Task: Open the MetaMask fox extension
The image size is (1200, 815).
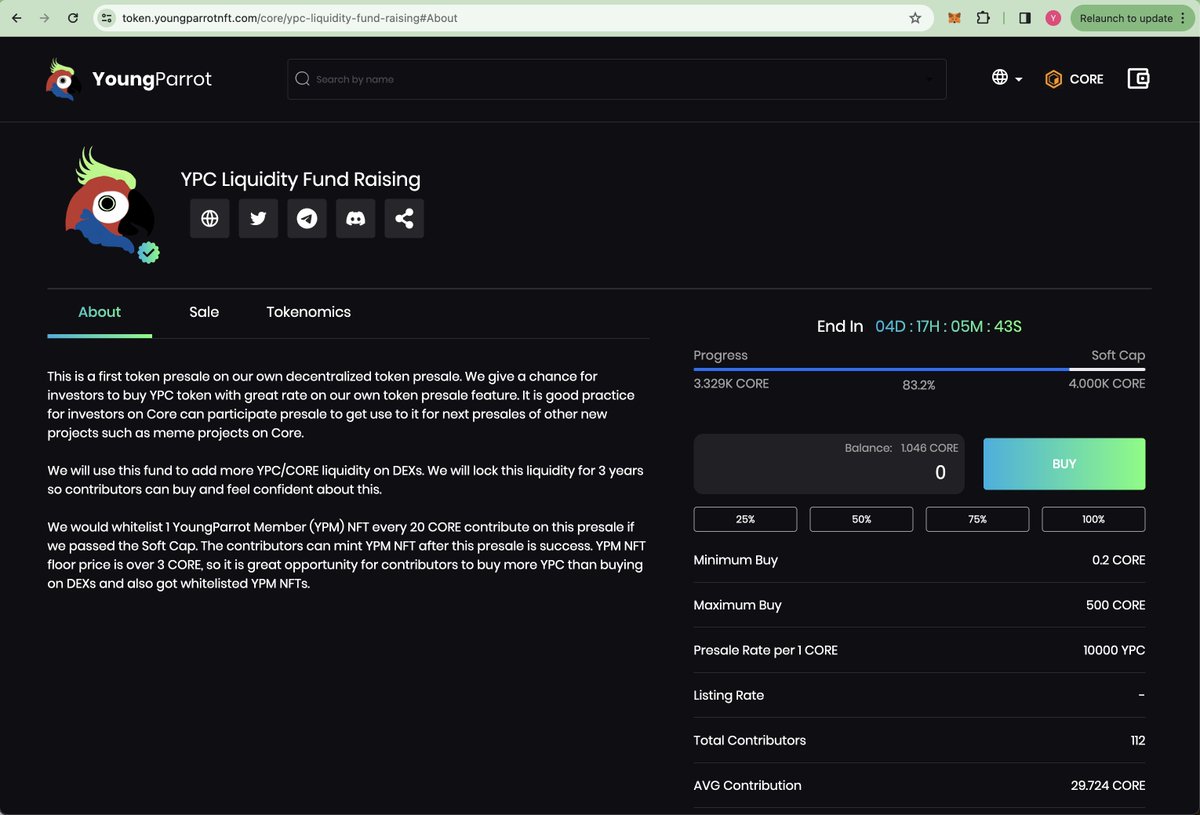Action: click(x=954, y=18)
